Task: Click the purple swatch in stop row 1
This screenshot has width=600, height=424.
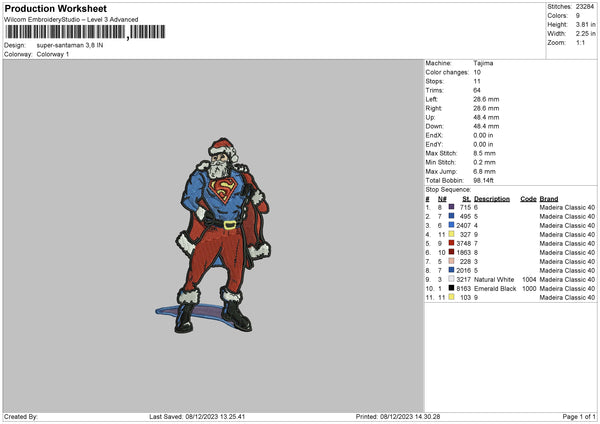Action: (x=451, y=207)
